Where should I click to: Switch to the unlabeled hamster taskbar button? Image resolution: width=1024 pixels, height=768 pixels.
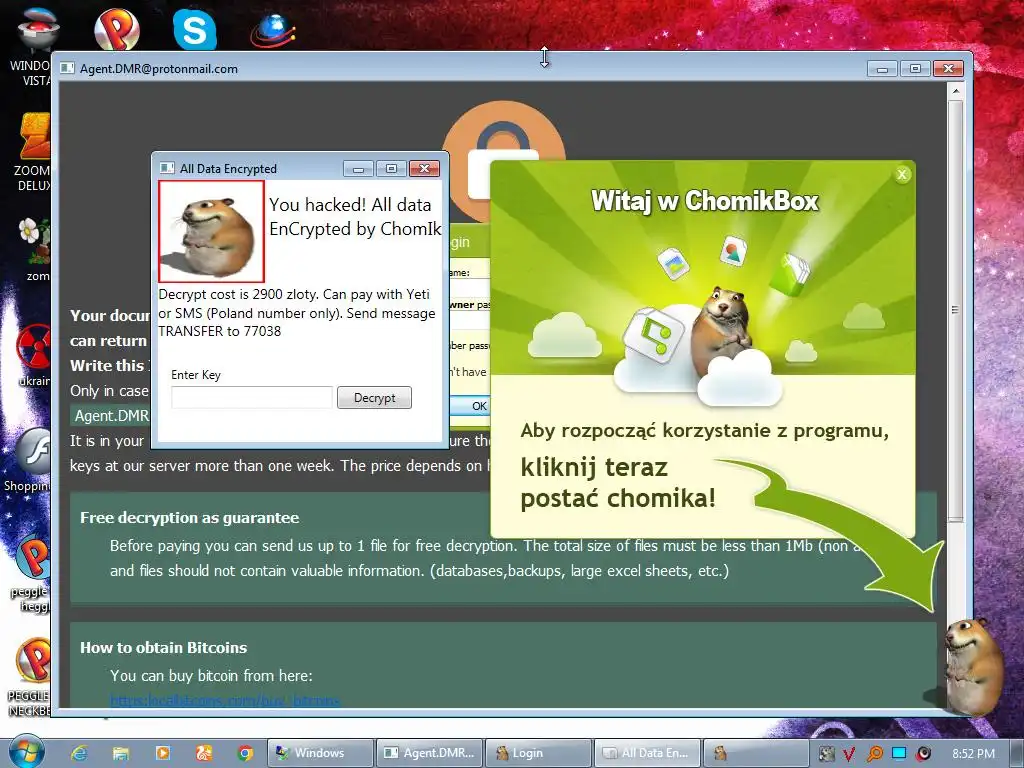754,753
